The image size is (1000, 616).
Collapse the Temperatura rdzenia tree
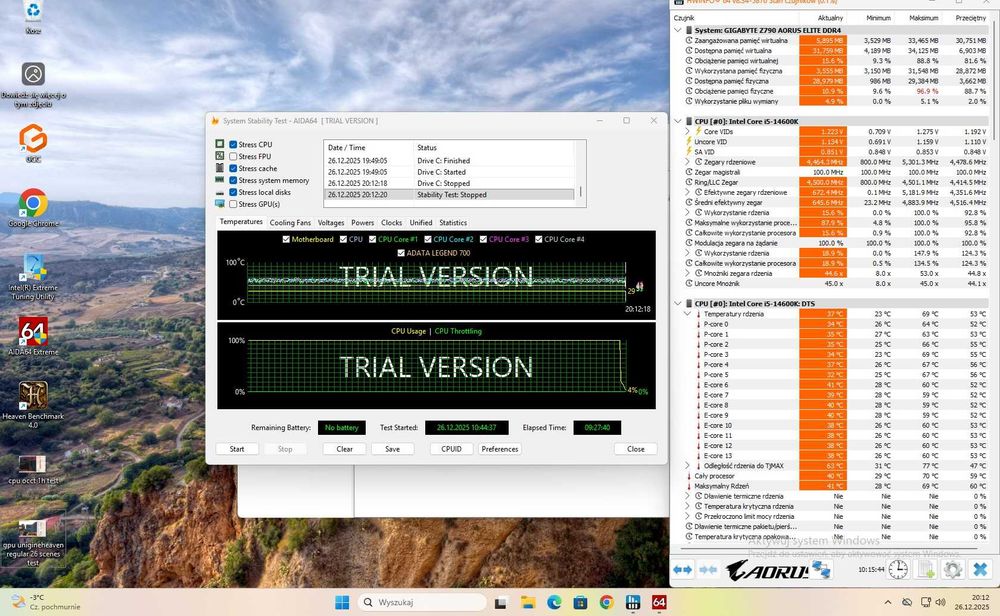(688, 314)
